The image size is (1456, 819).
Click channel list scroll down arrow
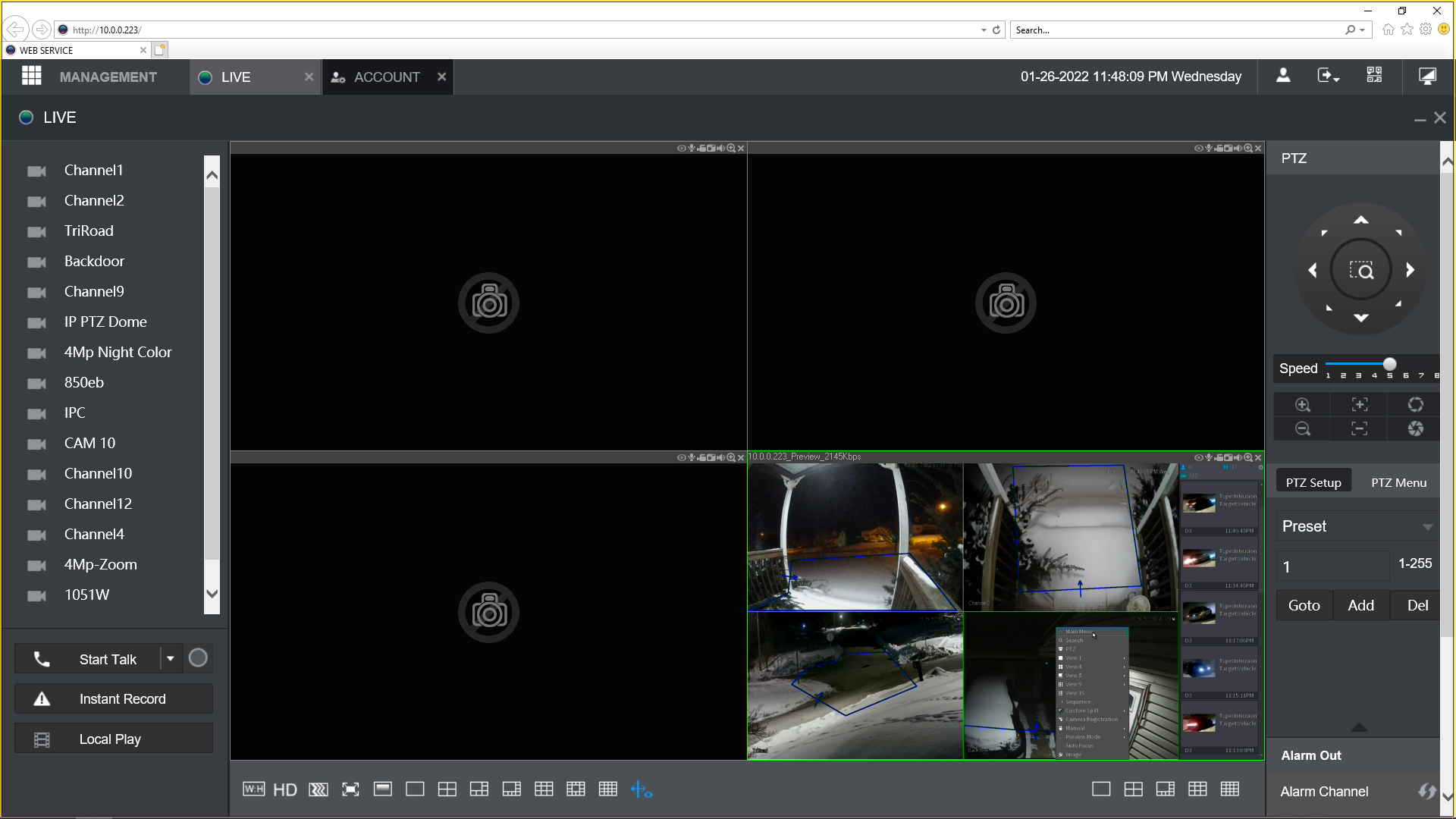click(212, 594)
